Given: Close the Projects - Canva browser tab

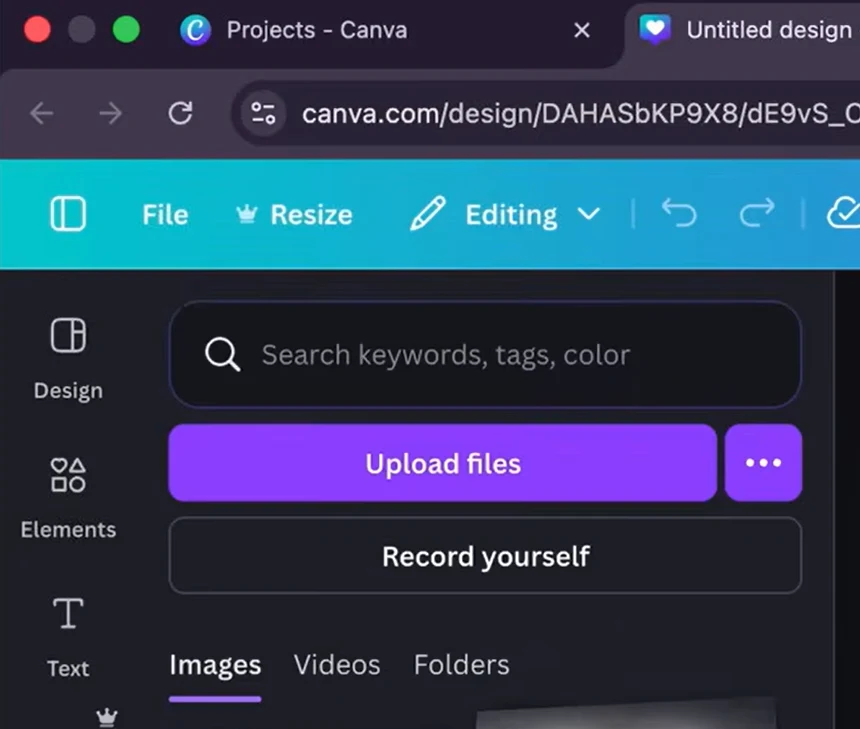Looking at the screenshot, I should pyautogui.click(x=582, y=30).
